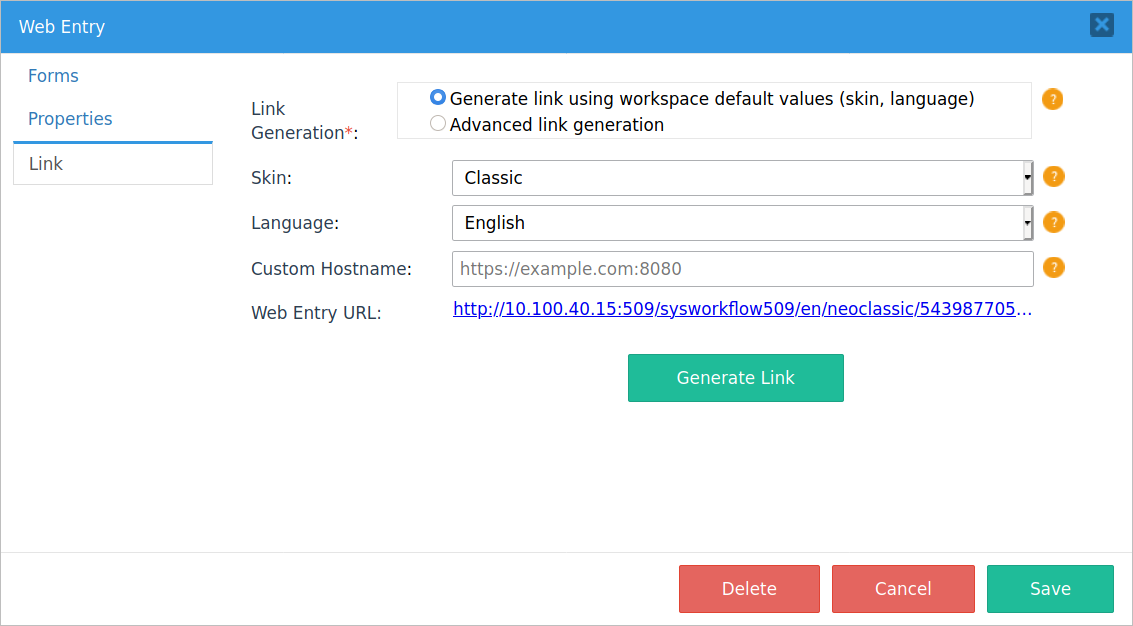The image size is (1133, 626).
Task: Click the Web Entry dialog title bar
Action: (500, 27)
